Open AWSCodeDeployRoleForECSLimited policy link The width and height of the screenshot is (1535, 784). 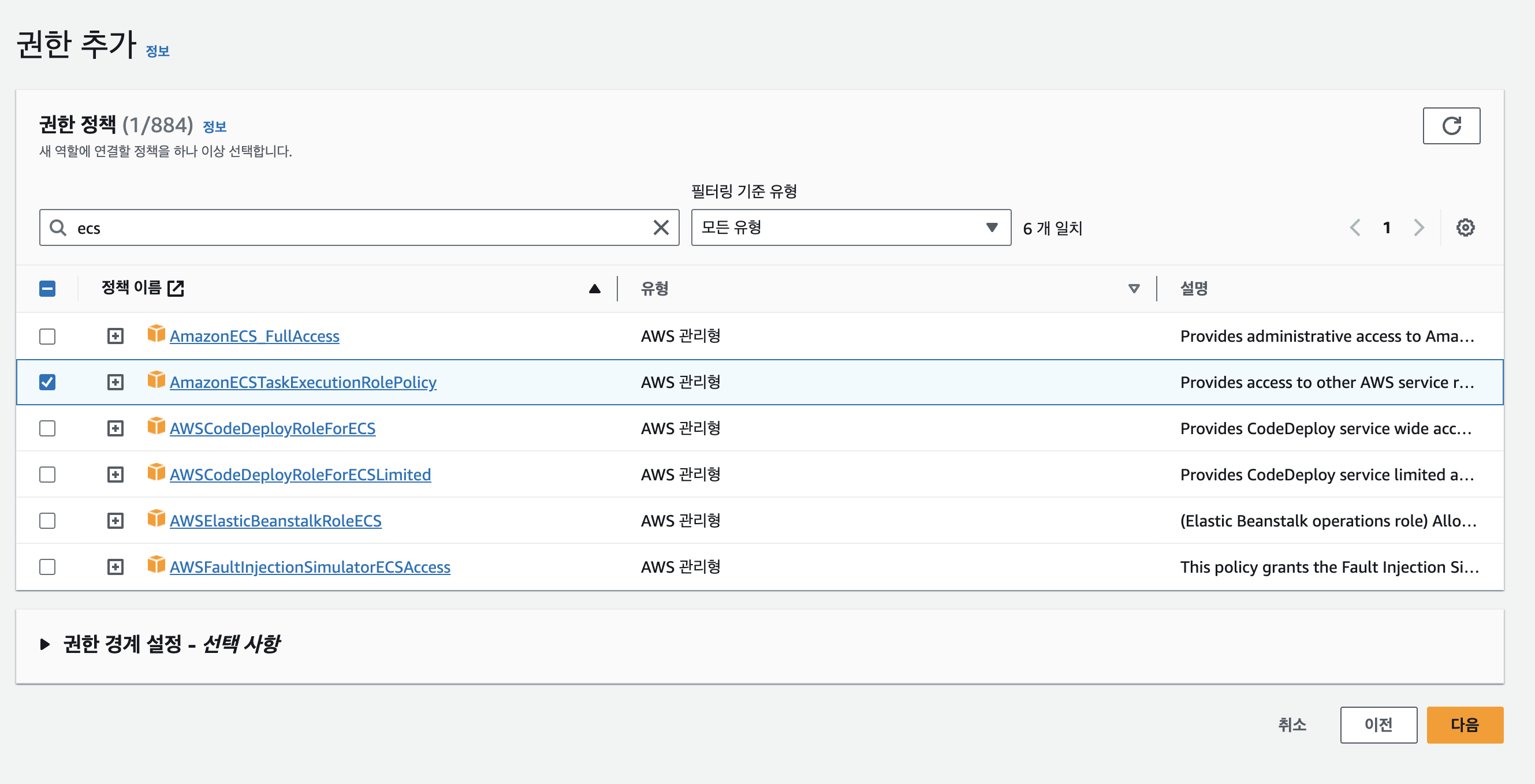[x=300, y=475]
